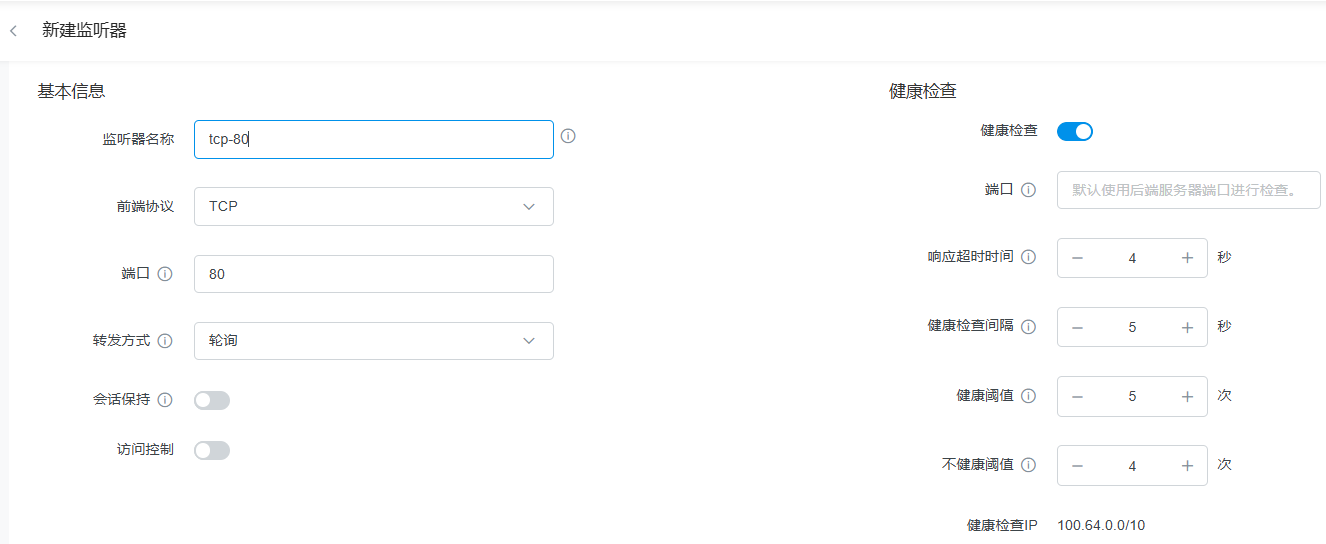Decrease 不健康阈值 with the minus button

coord(1077,466)
